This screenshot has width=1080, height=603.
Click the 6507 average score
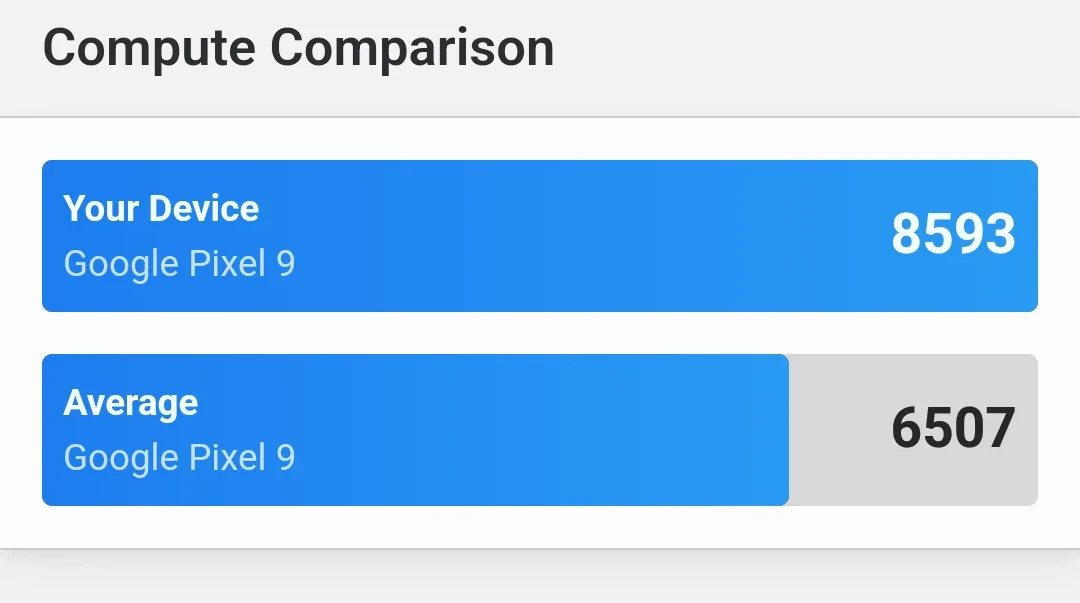pyautogui.click(x=953, y=428)
